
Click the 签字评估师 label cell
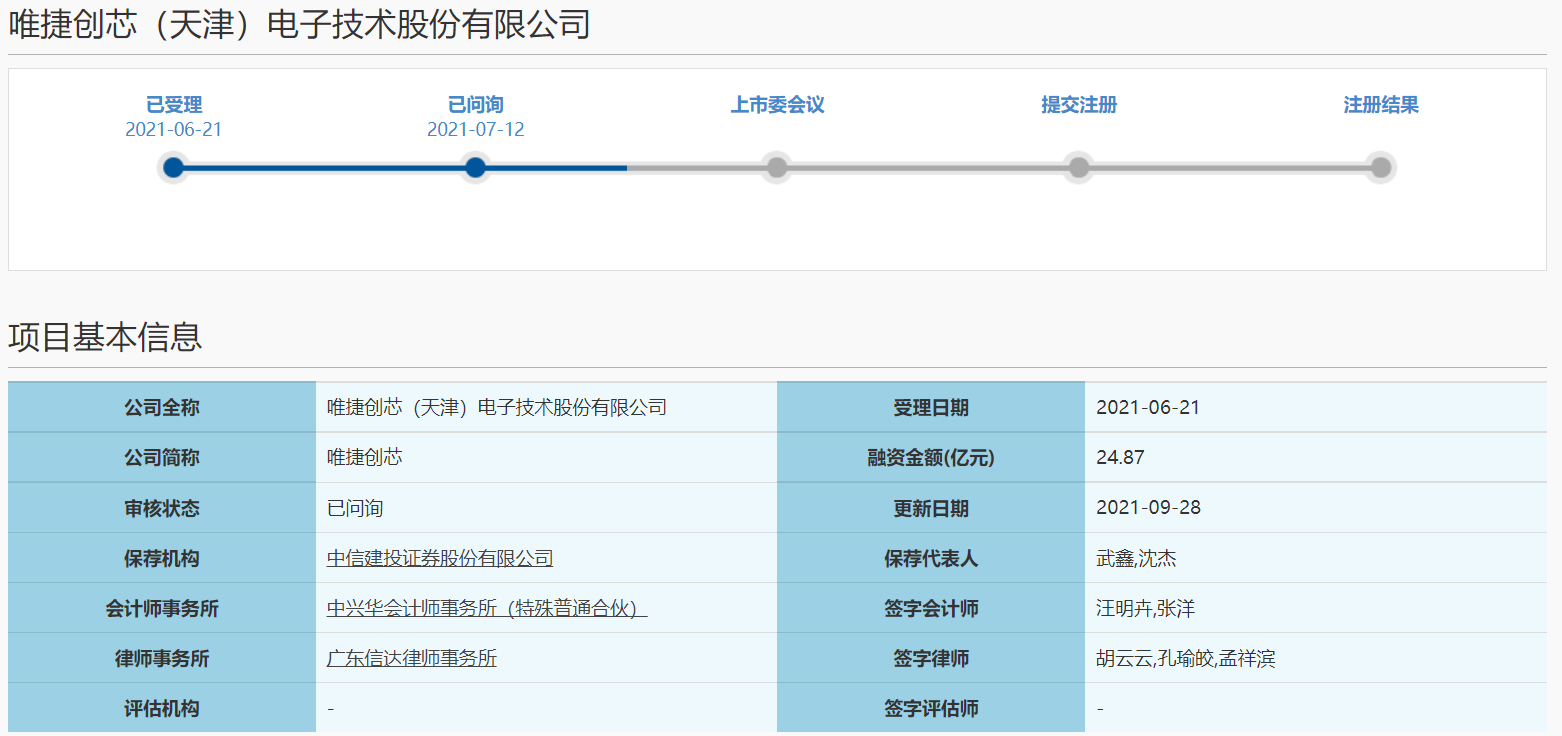[931, 708]
